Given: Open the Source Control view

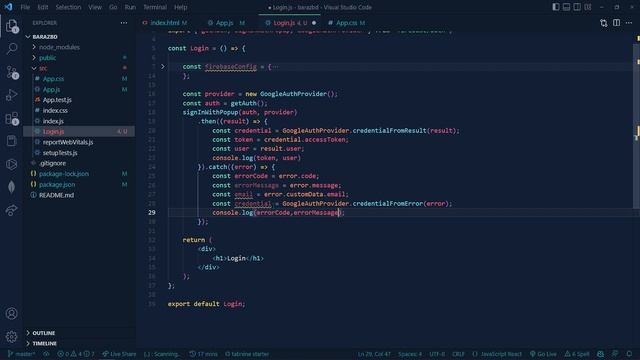Looking at the screenshot, I should (11, 72).
